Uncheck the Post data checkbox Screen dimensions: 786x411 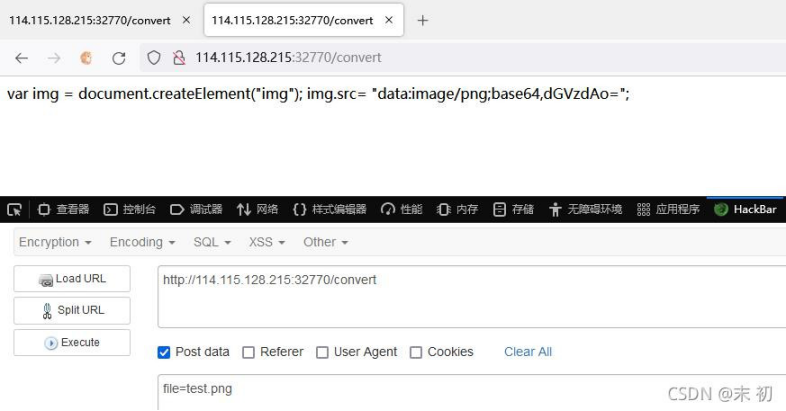[x=164, y=352]
